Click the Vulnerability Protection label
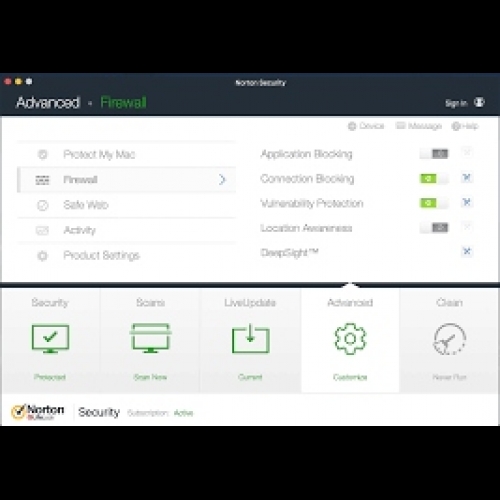 pos(312,203)
